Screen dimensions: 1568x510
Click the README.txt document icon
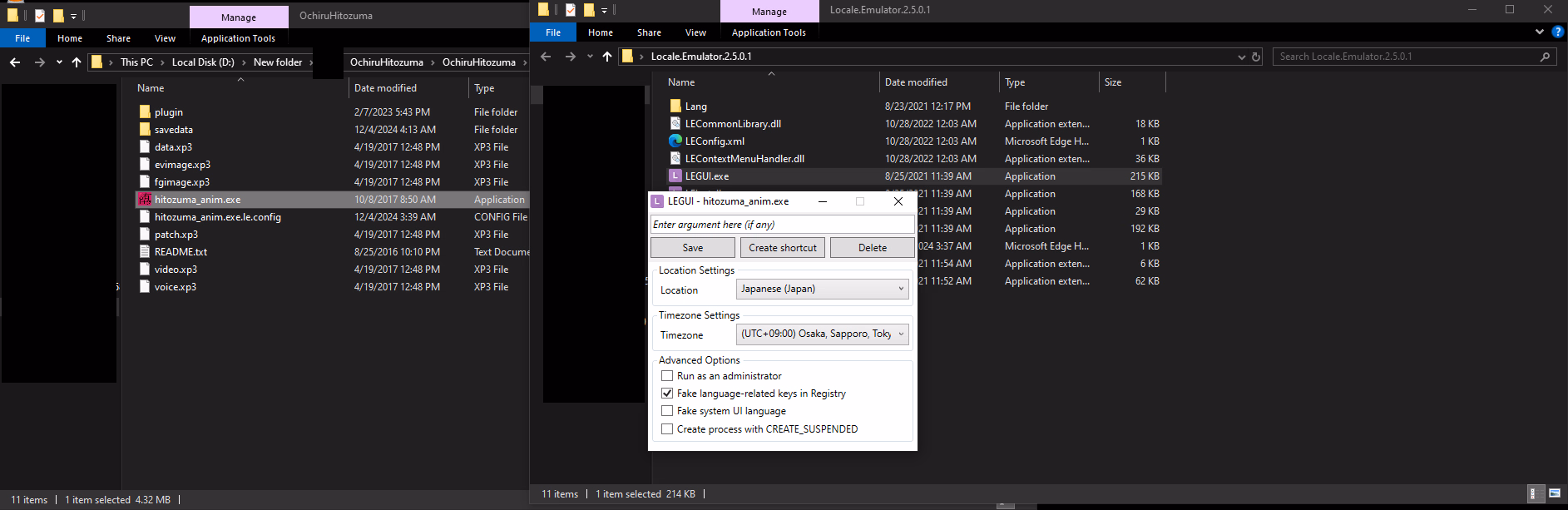145,252
